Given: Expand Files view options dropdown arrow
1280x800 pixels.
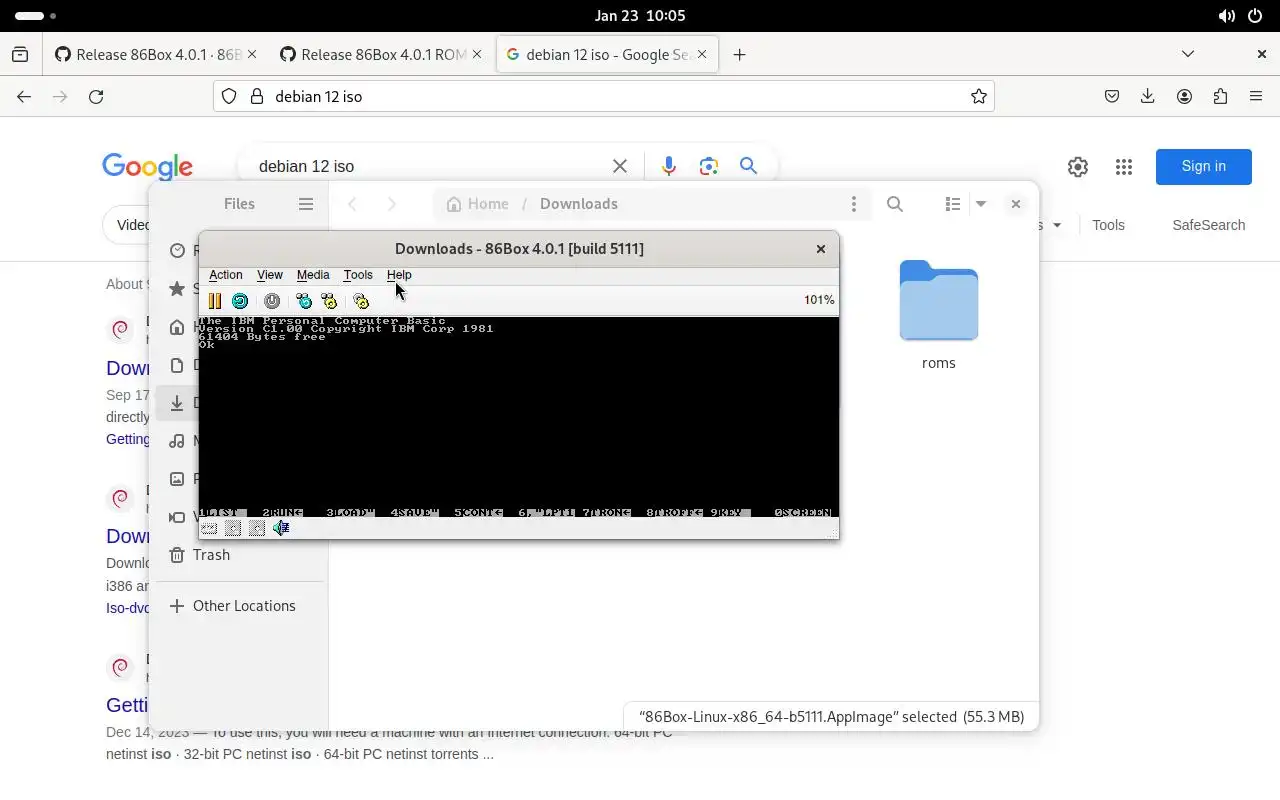Looking at the screenshot, I should [981, 204].
